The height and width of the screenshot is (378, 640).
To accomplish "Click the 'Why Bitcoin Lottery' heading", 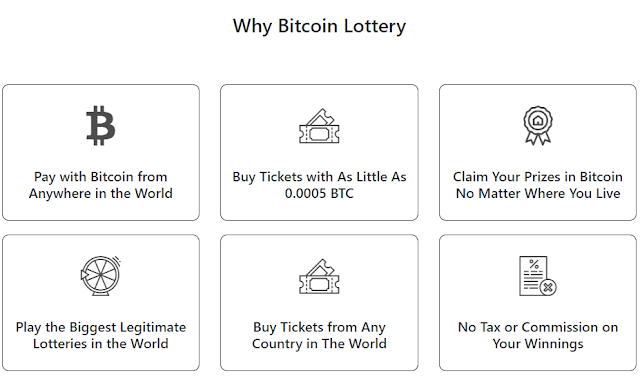I will click(x=319, y=26).
